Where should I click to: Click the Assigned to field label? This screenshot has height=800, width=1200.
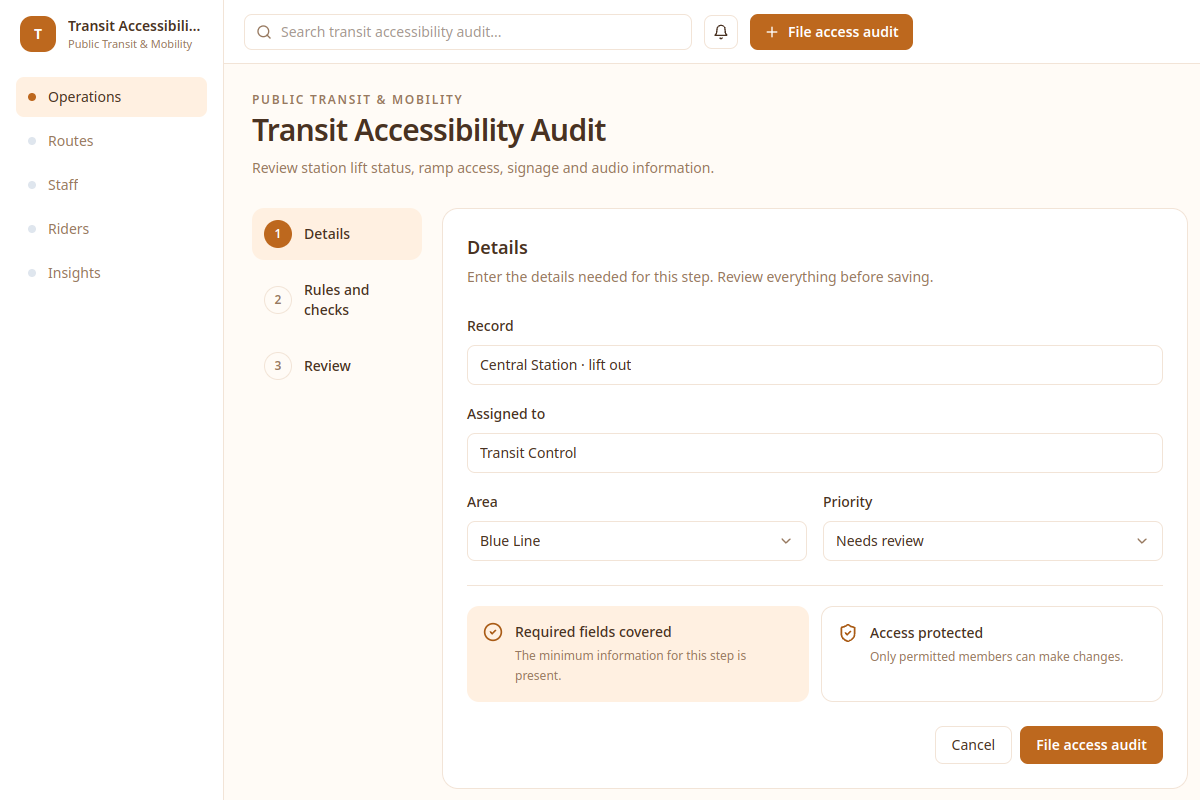(506, 414)
